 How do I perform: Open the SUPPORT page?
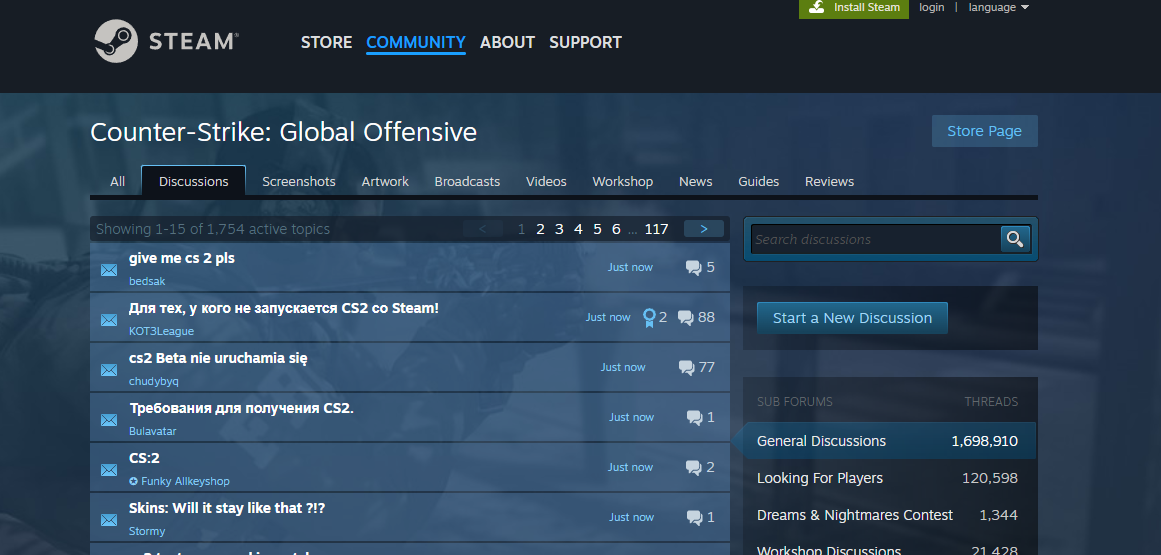coord(585,42)
